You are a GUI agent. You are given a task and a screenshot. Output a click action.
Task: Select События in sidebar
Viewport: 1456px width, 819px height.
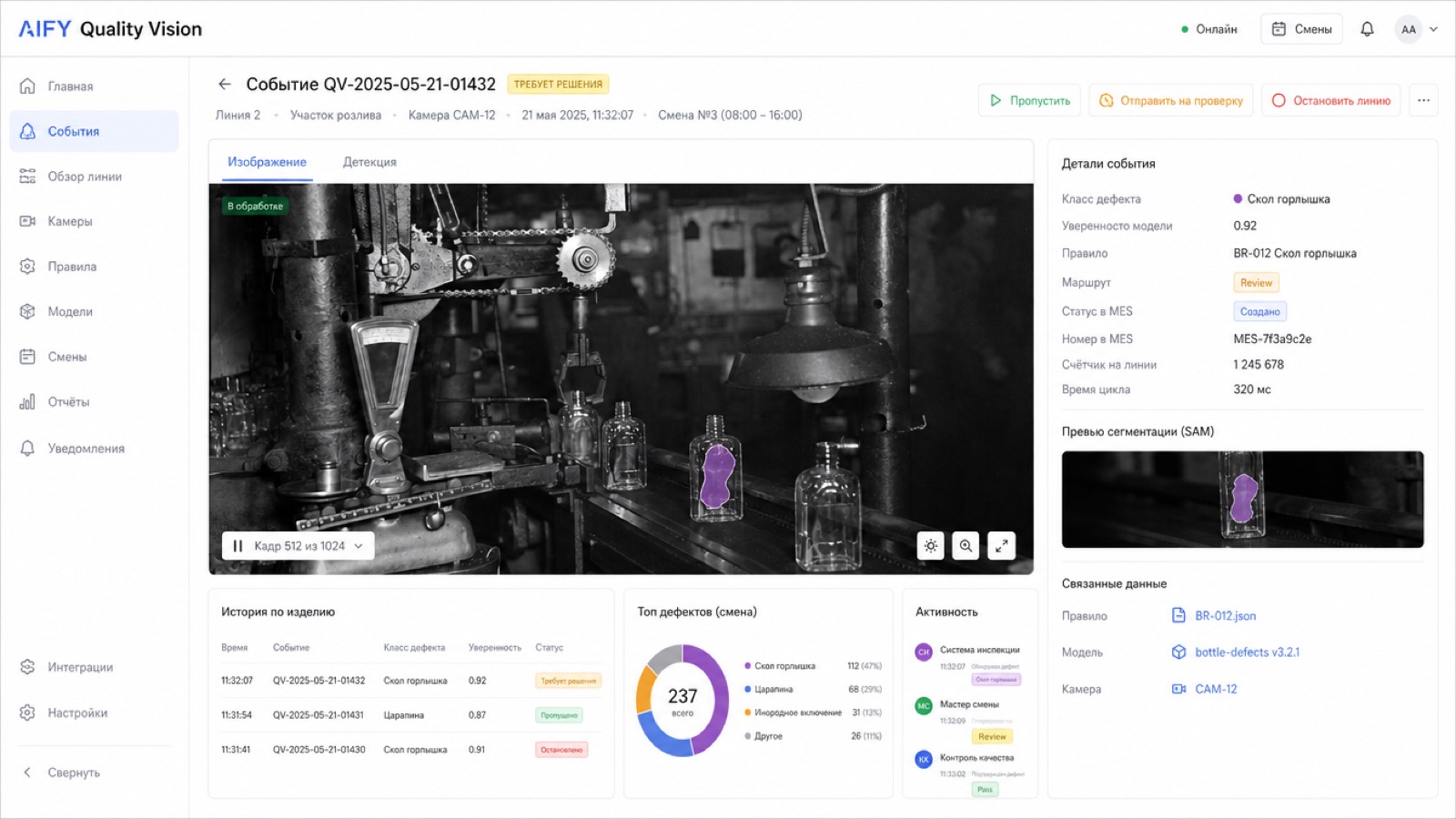click(94, 131)
